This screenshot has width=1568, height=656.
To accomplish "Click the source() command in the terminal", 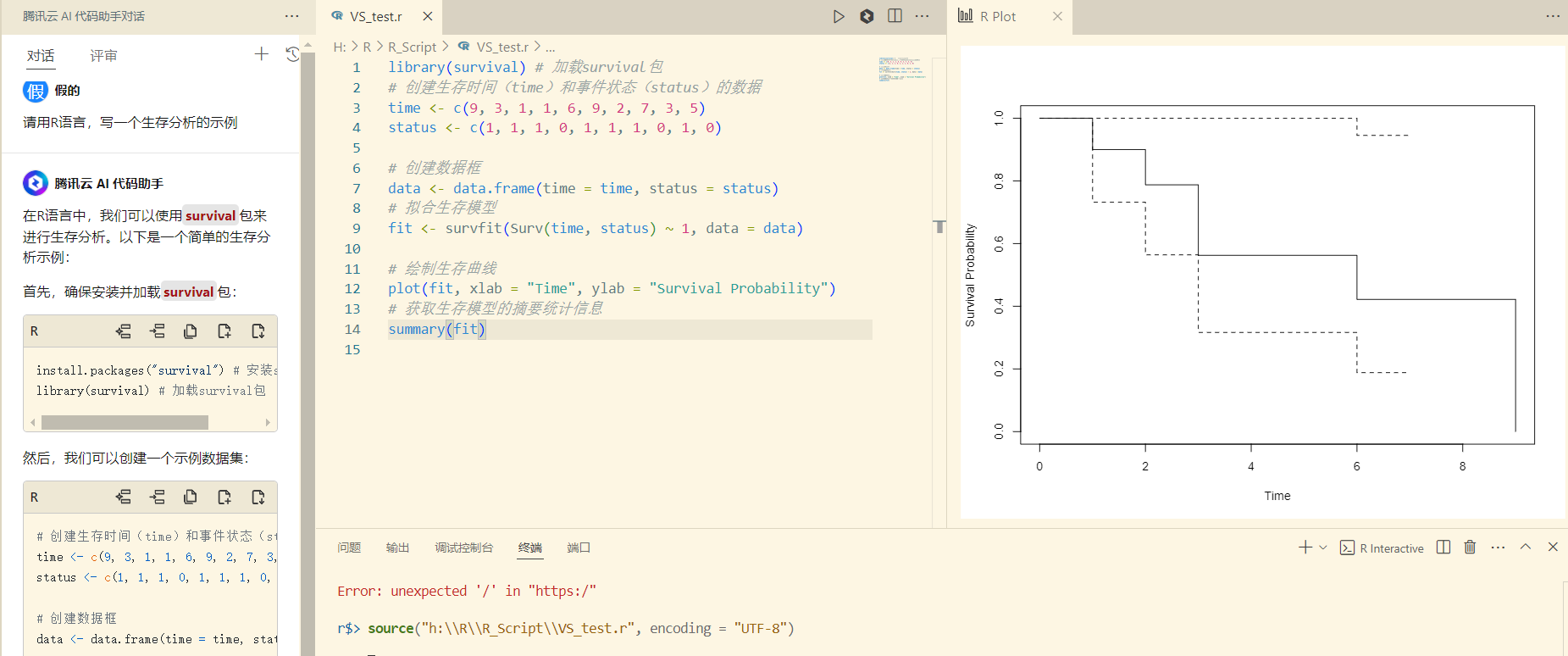I will (x=581, y=629).
